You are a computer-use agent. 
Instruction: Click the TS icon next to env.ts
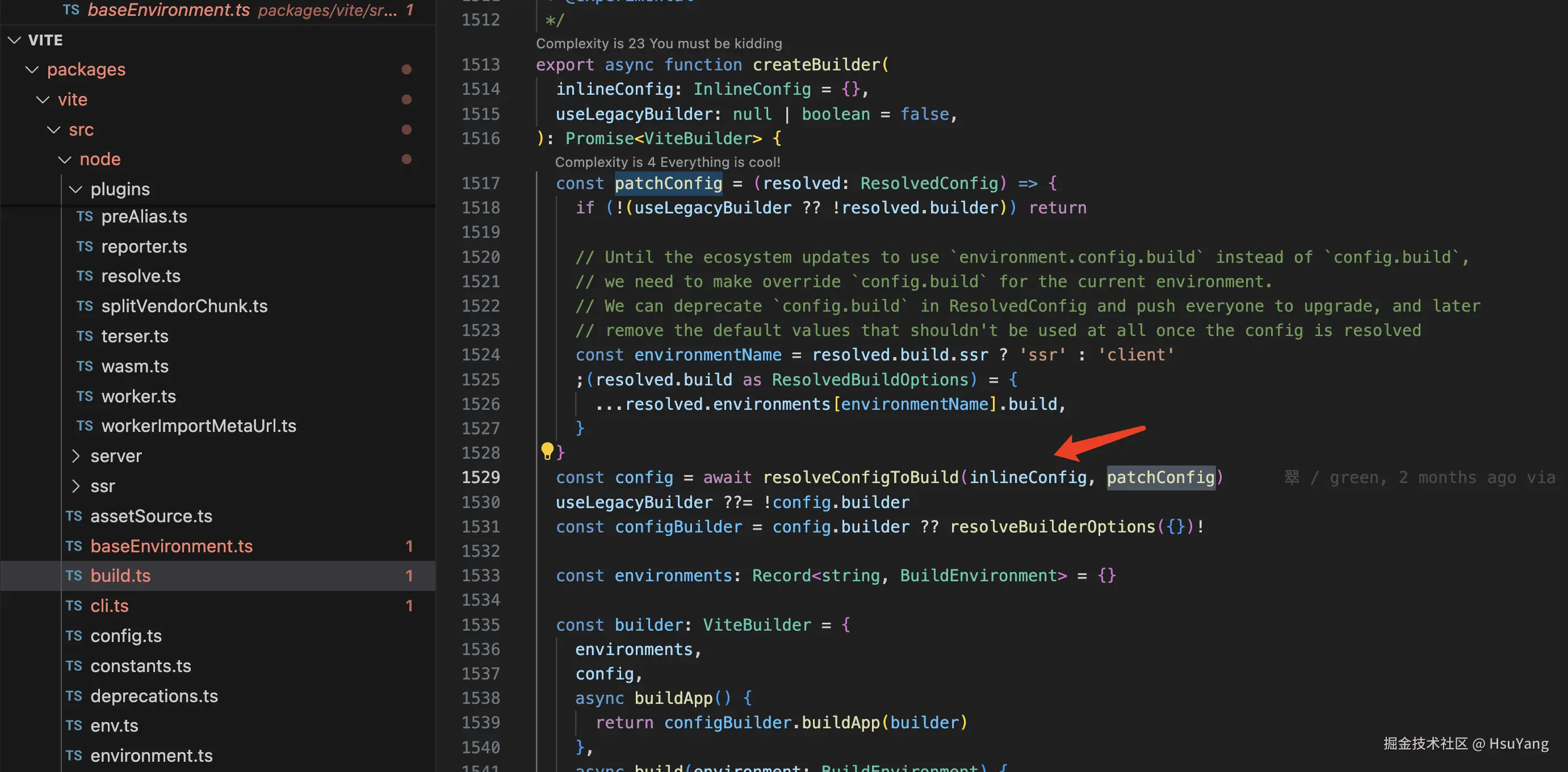(74, 725)
